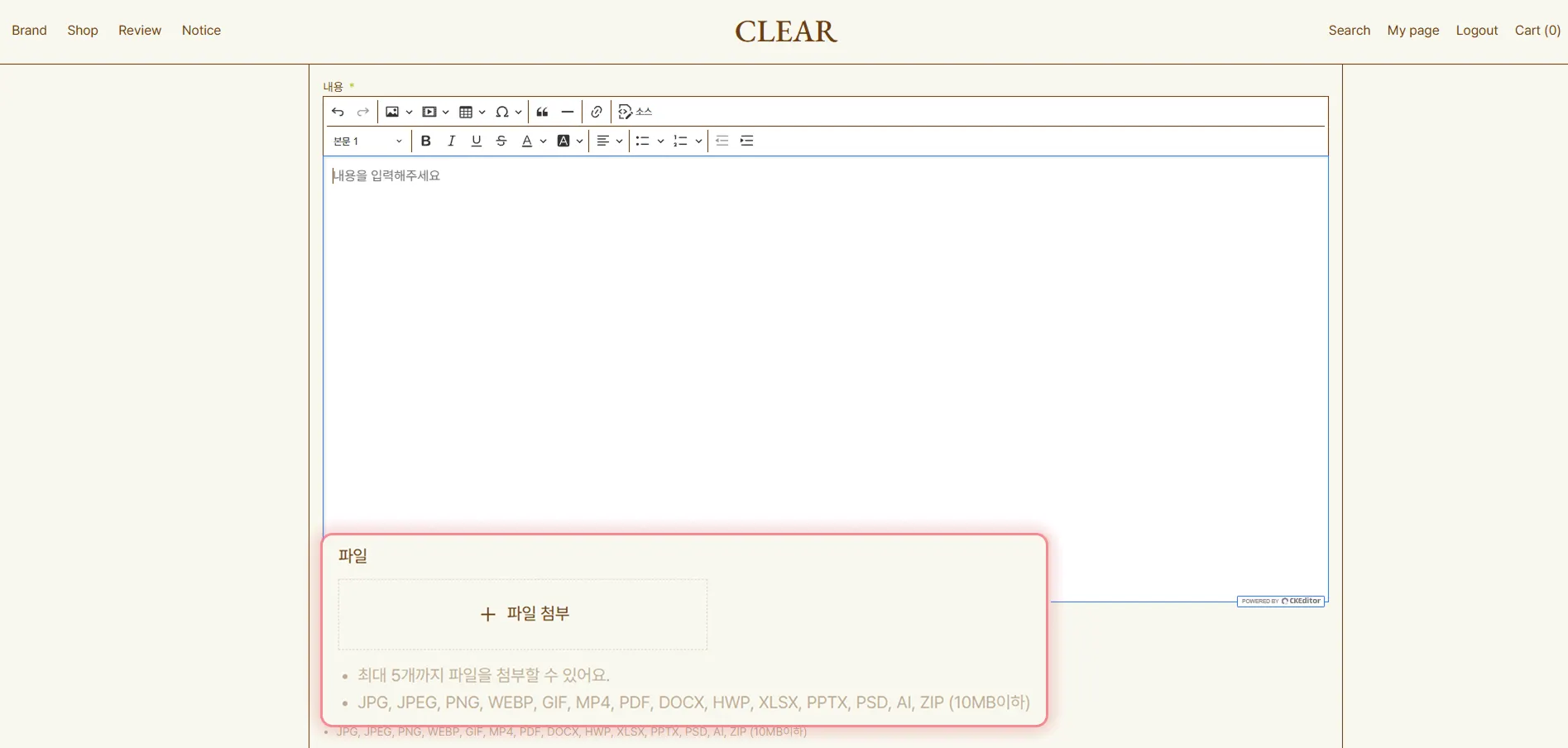Open the Review menu
This screenshot has width=1568, height=748.
(x=140, y=31)
